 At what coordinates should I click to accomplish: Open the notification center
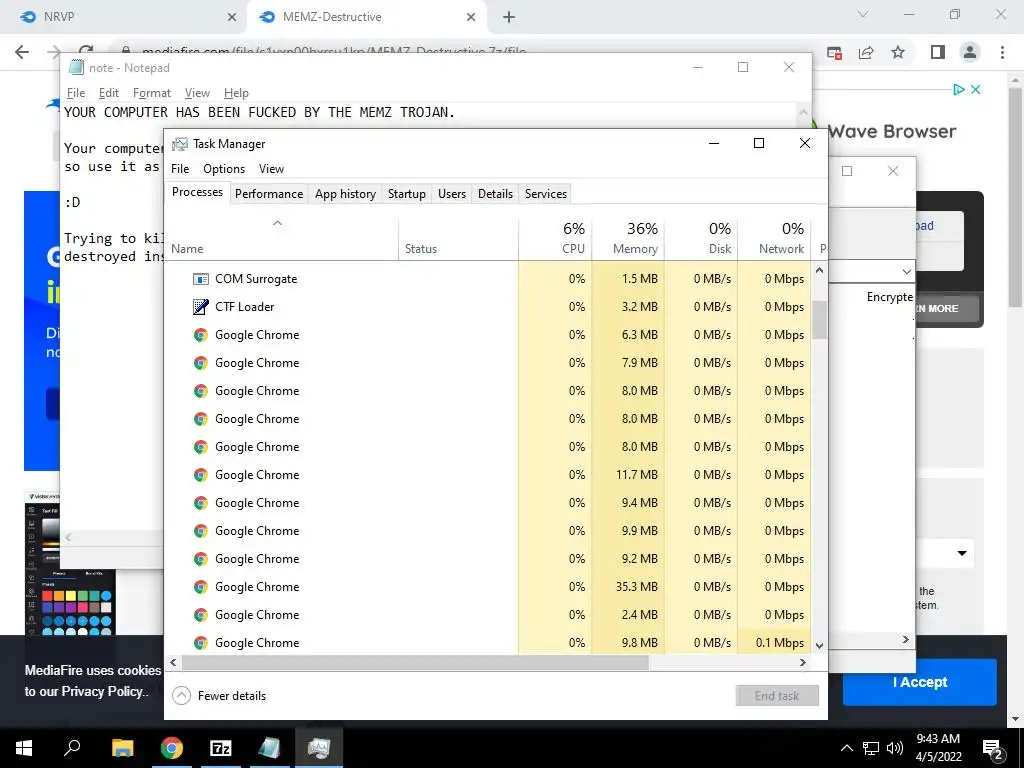click(x=992, y=748)
